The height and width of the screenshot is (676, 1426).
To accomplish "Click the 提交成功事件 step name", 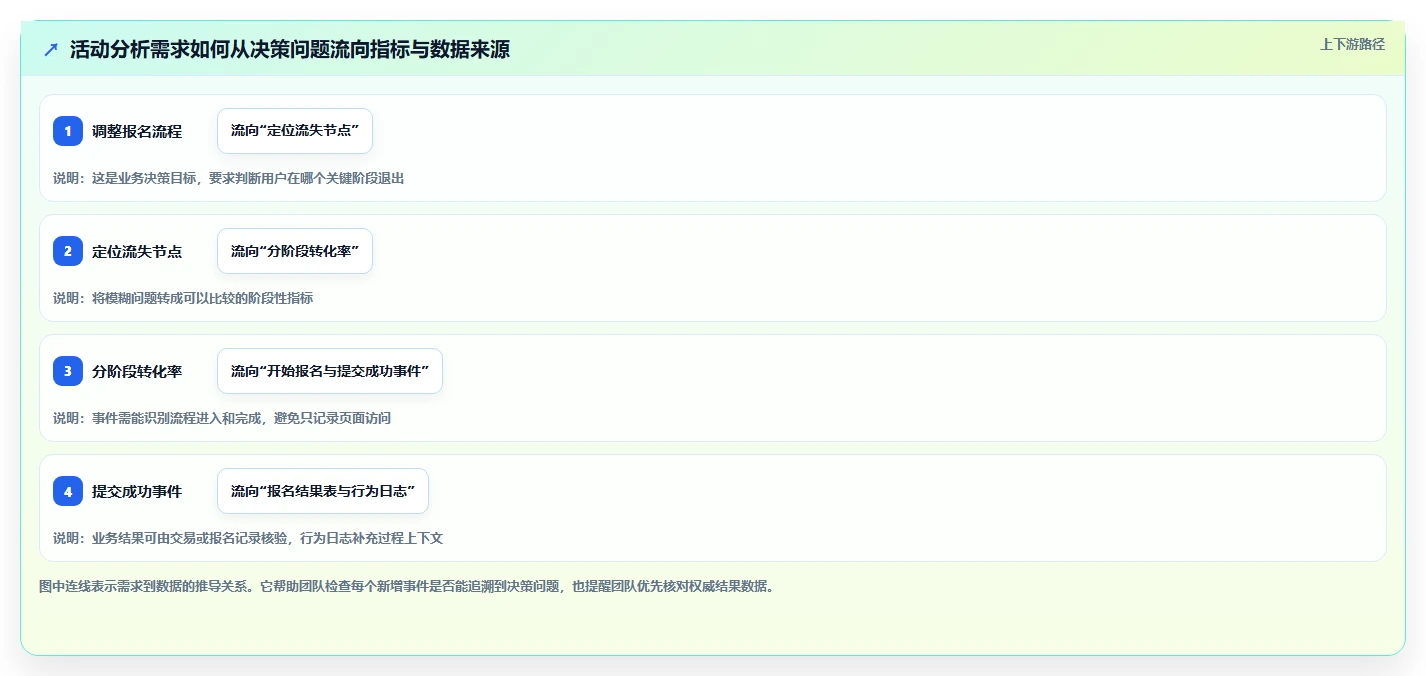I will coord(137,491).
